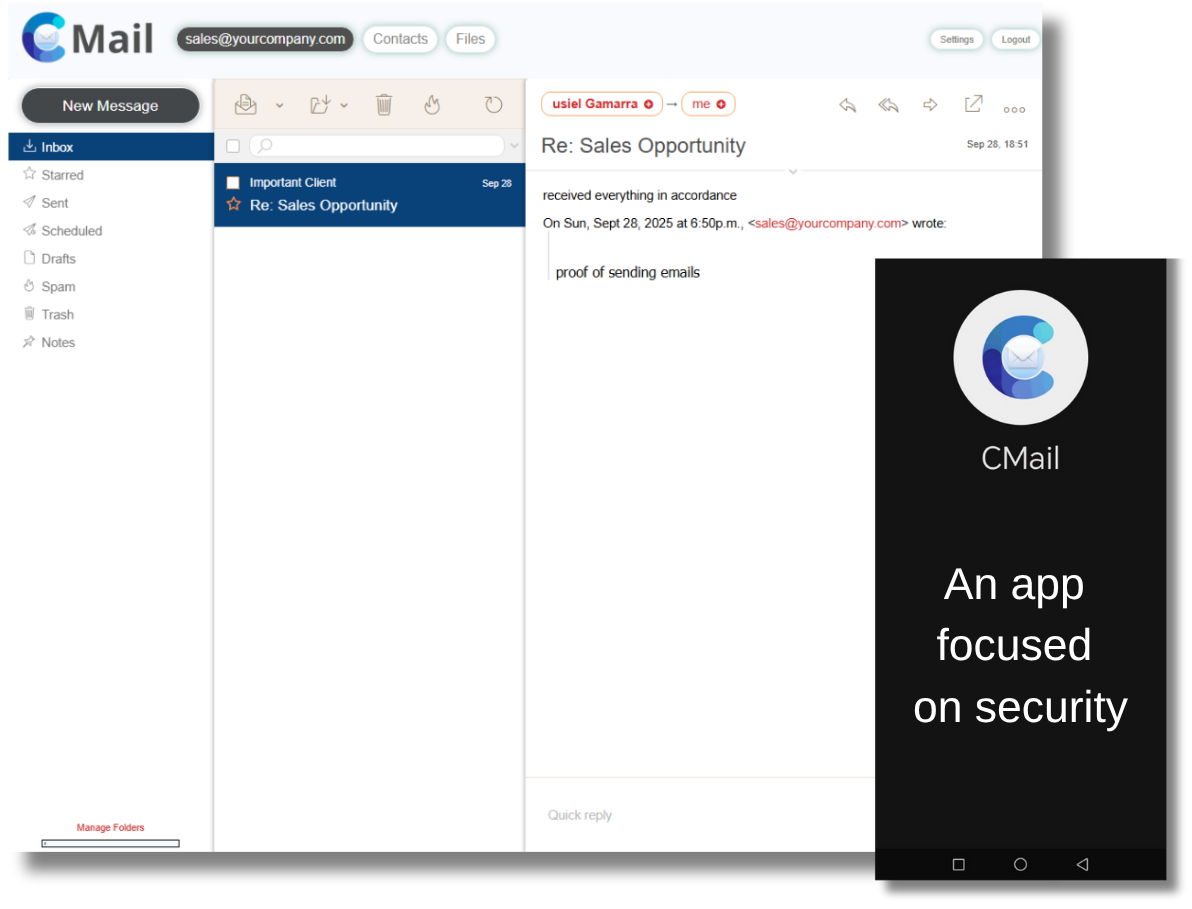The image size is (1192, 909).
Task: Expand the move-to-folder dropdown arrow
Action: pos(344,105)
